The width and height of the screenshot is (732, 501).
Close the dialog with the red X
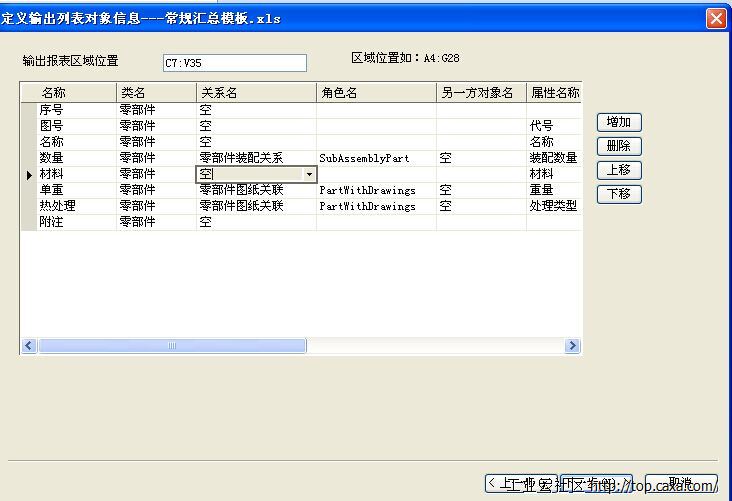(x=716, y=18)
